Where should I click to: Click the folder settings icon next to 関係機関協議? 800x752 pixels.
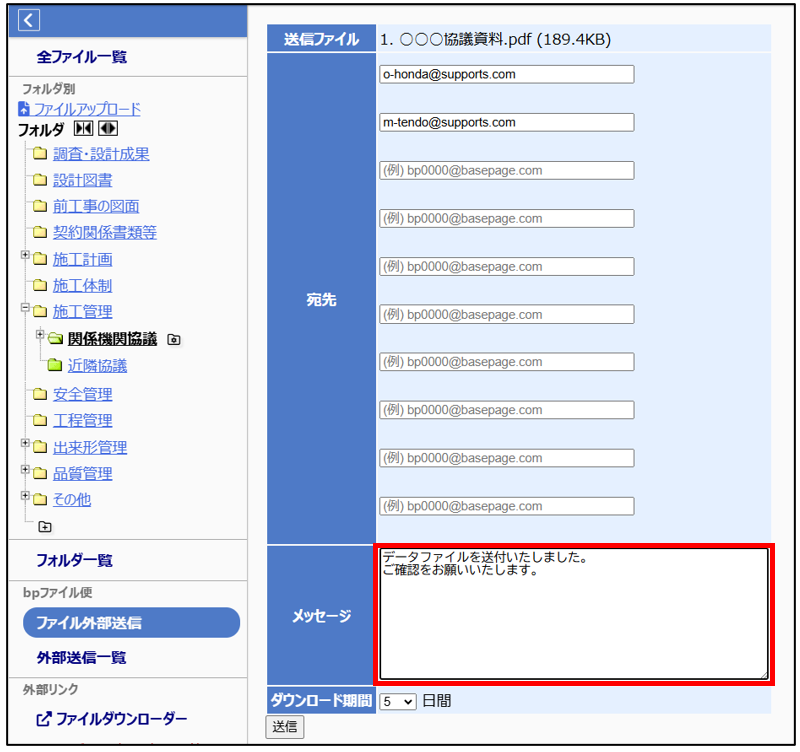pos(174,340)
